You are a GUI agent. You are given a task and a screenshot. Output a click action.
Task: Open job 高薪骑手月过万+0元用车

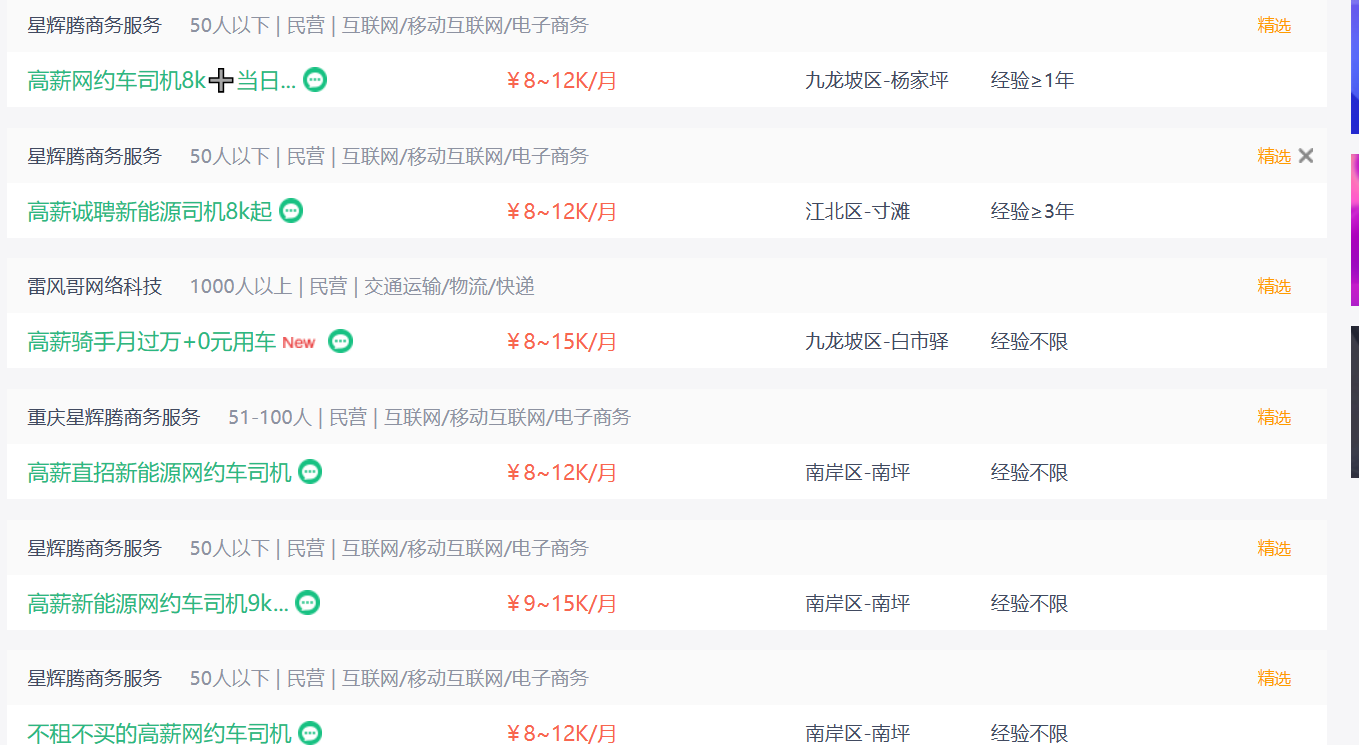[152, 342]
